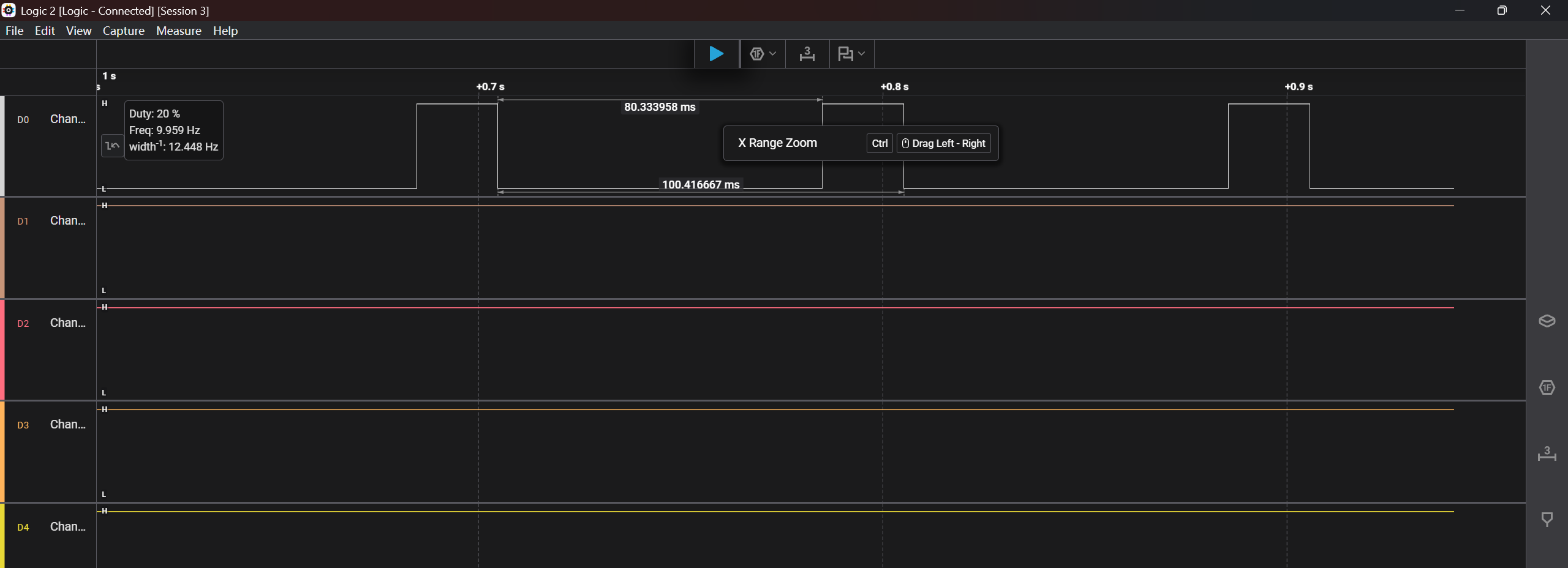The height and width of the screenshot is (568, 1568).
Task: Click the measurement ruler icon in top toolbar
Action: coord(807,54)
